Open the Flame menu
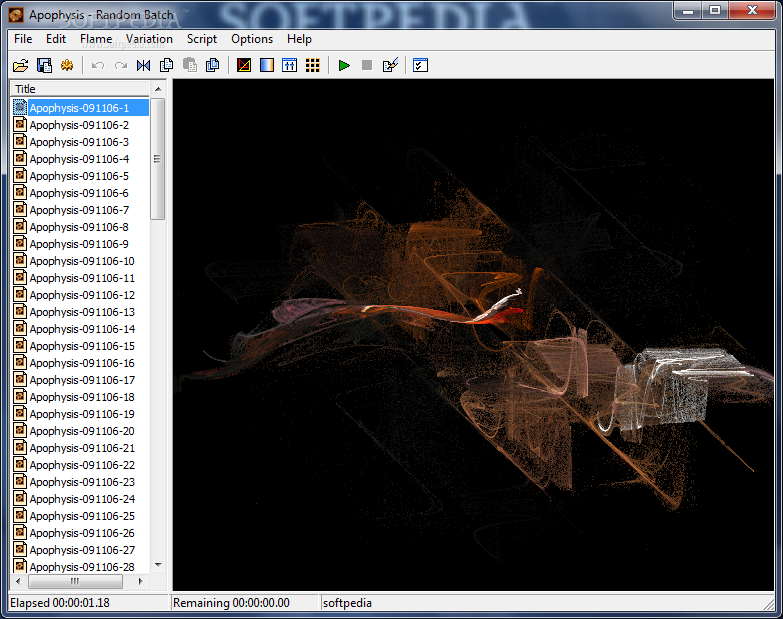 pos(96,39)
